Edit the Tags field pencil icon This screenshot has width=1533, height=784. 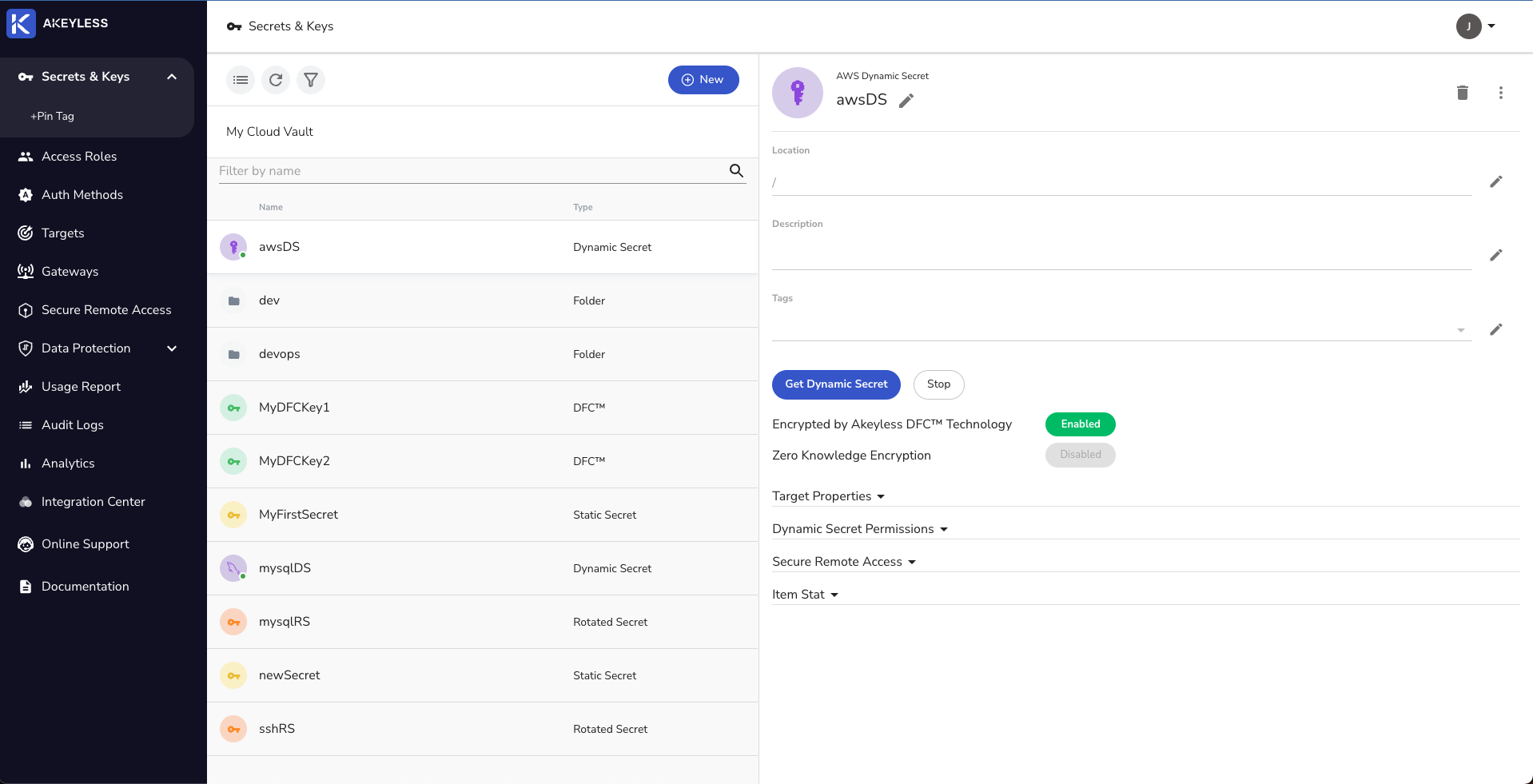[x=1496, y=330]
